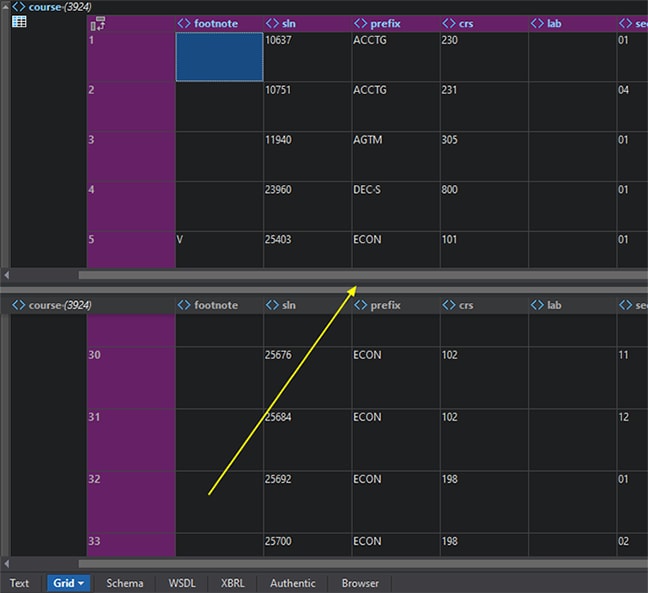Click the course element icon in top pane

pyautogui.click(x=18, y=7)
